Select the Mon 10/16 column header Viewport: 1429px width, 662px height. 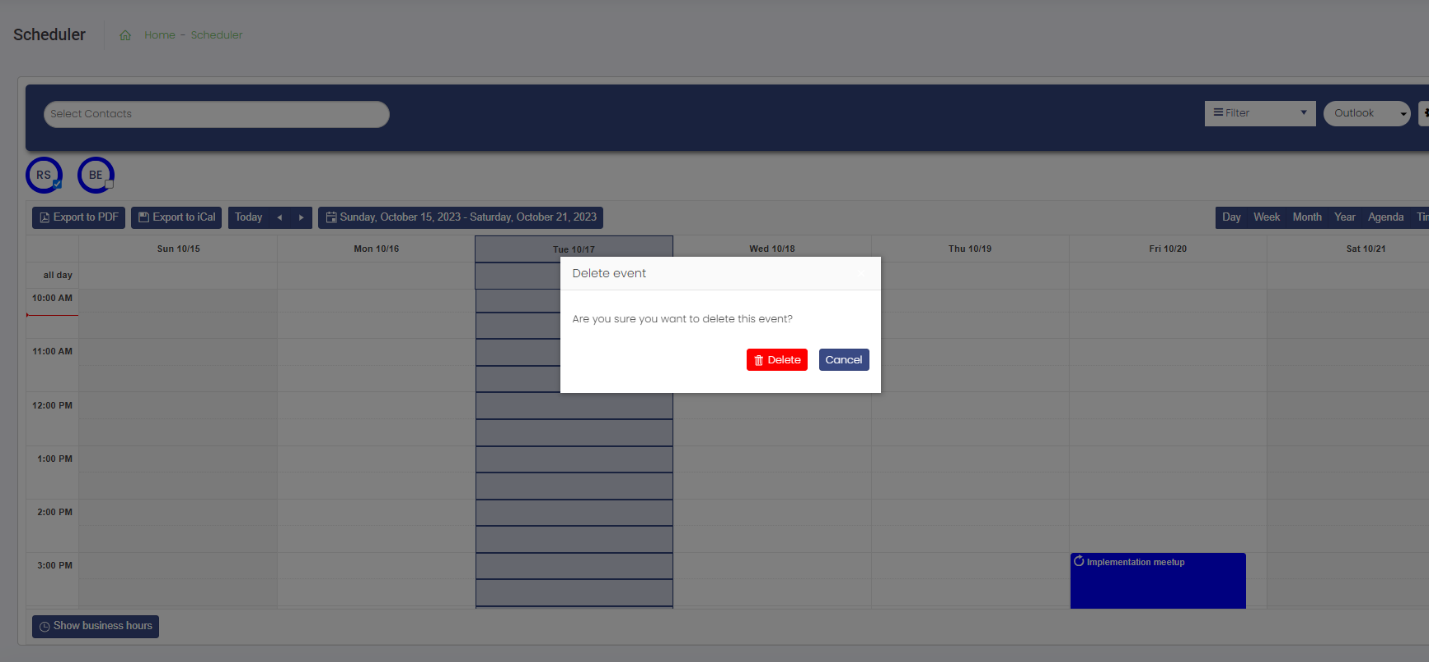(376, 249)
